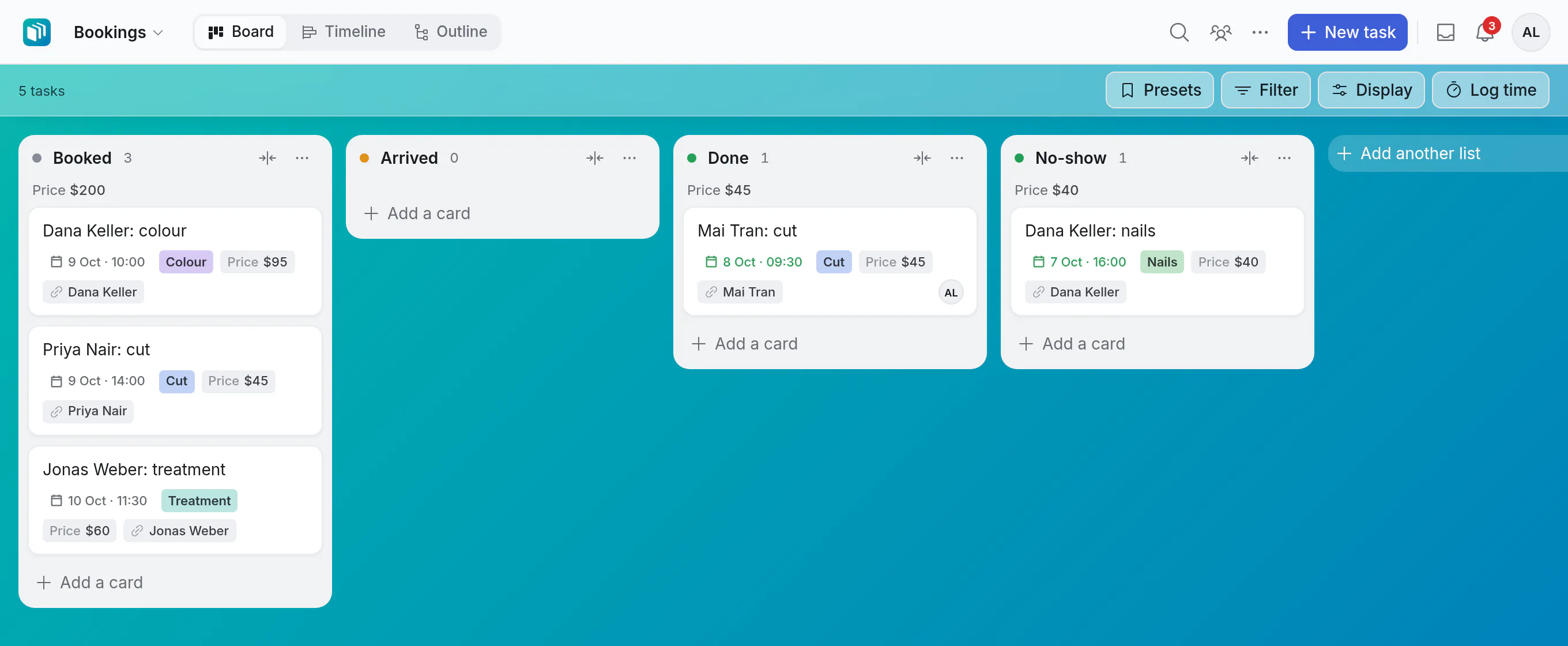Open the Display settings
Viewport: 1568px width, 646px height.
[1371, 90]
